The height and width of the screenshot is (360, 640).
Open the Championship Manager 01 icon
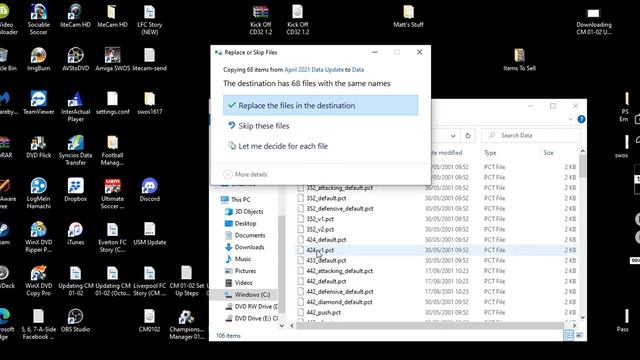(x=187, y=325)
